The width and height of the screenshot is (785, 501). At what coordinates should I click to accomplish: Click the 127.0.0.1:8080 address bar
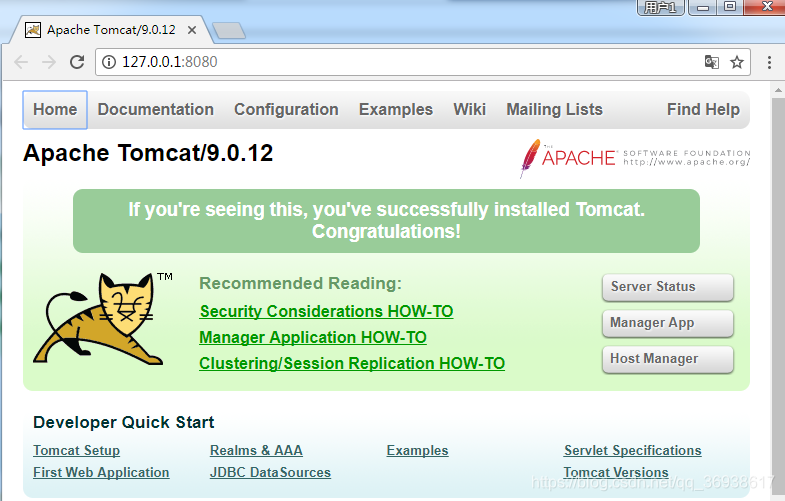(x=423, y=62)
